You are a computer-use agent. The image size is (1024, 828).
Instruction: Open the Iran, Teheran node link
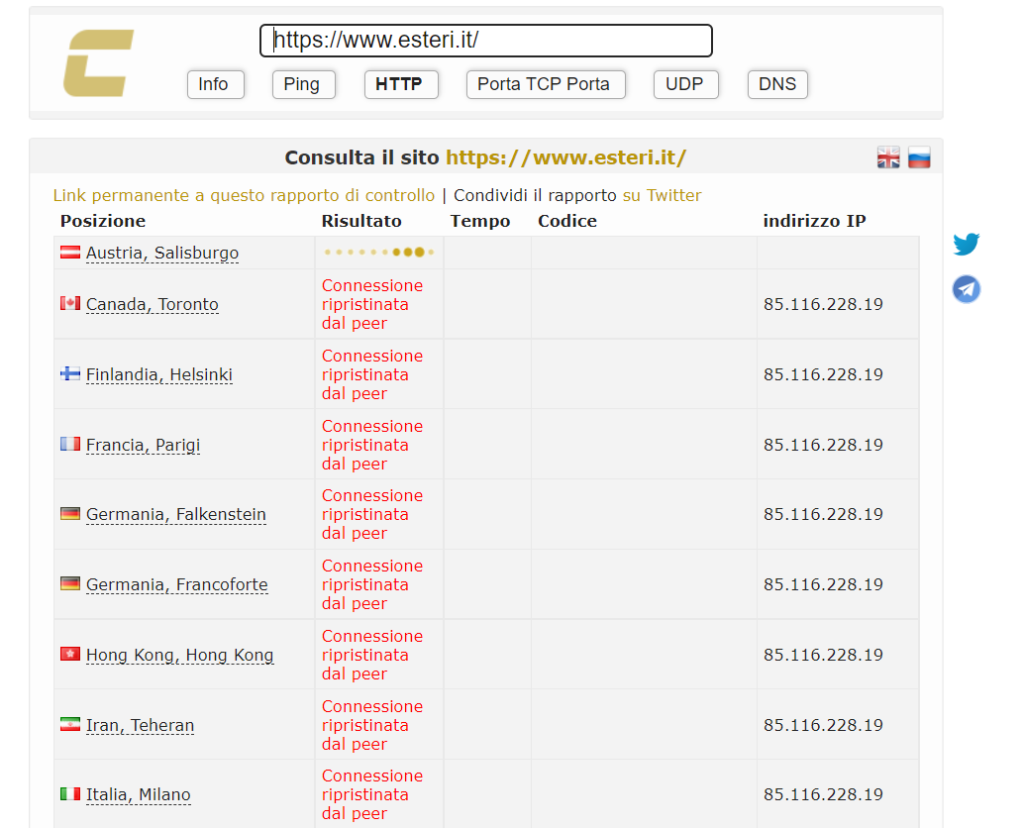pos(140,726)
